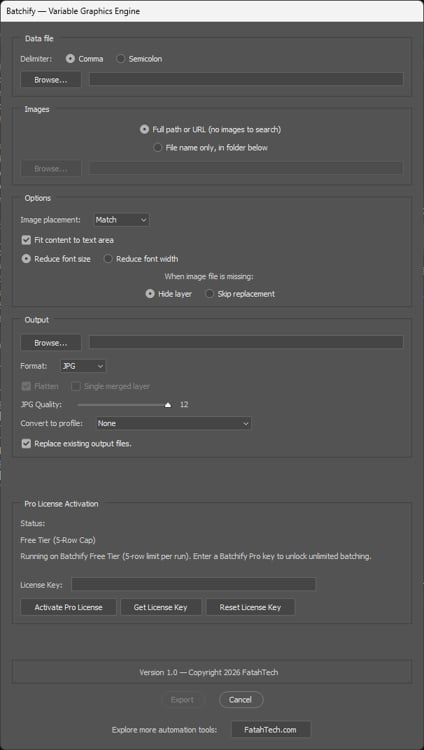This screenshot has height=750, width=424.
Task: Click Browse in the Output section
Action: coord(51,343)
